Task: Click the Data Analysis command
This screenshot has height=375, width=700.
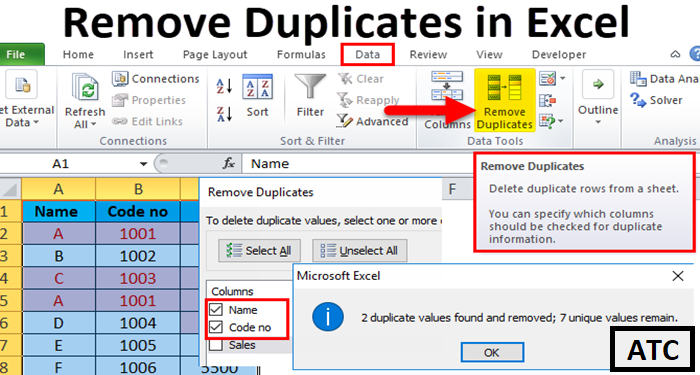Action: tap(664, 79)
